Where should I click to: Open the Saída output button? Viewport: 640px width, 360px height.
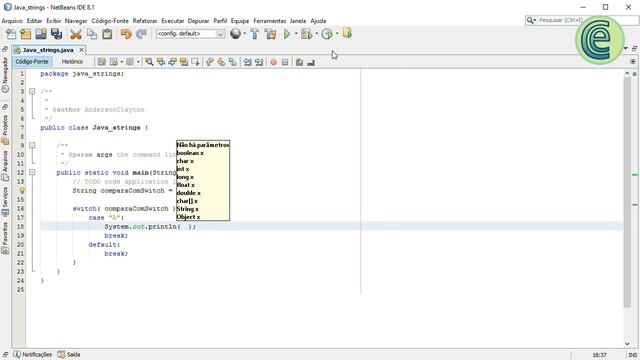(x=69, y=354)
